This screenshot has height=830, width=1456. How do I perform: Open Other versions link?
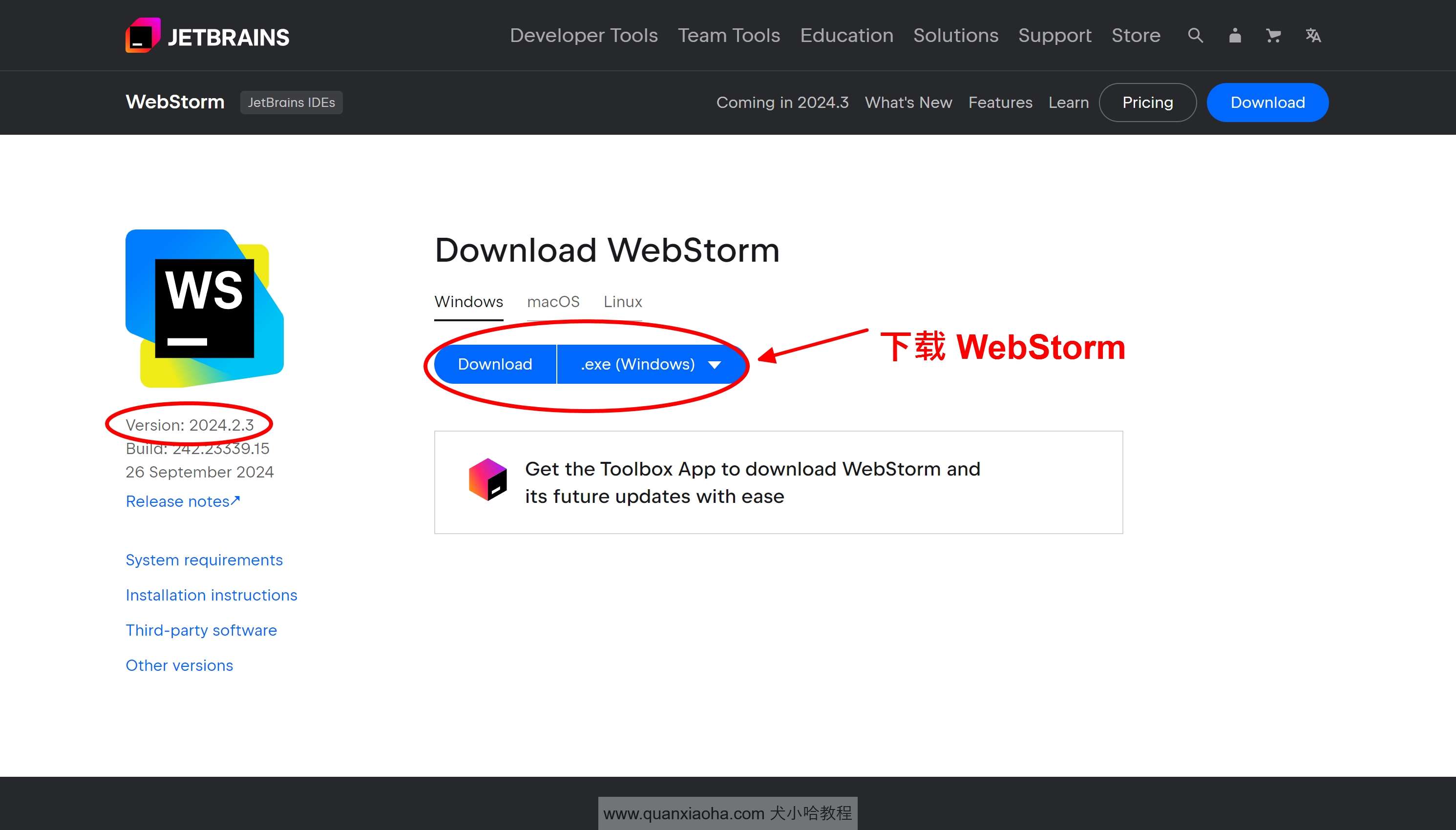(180, 665)
